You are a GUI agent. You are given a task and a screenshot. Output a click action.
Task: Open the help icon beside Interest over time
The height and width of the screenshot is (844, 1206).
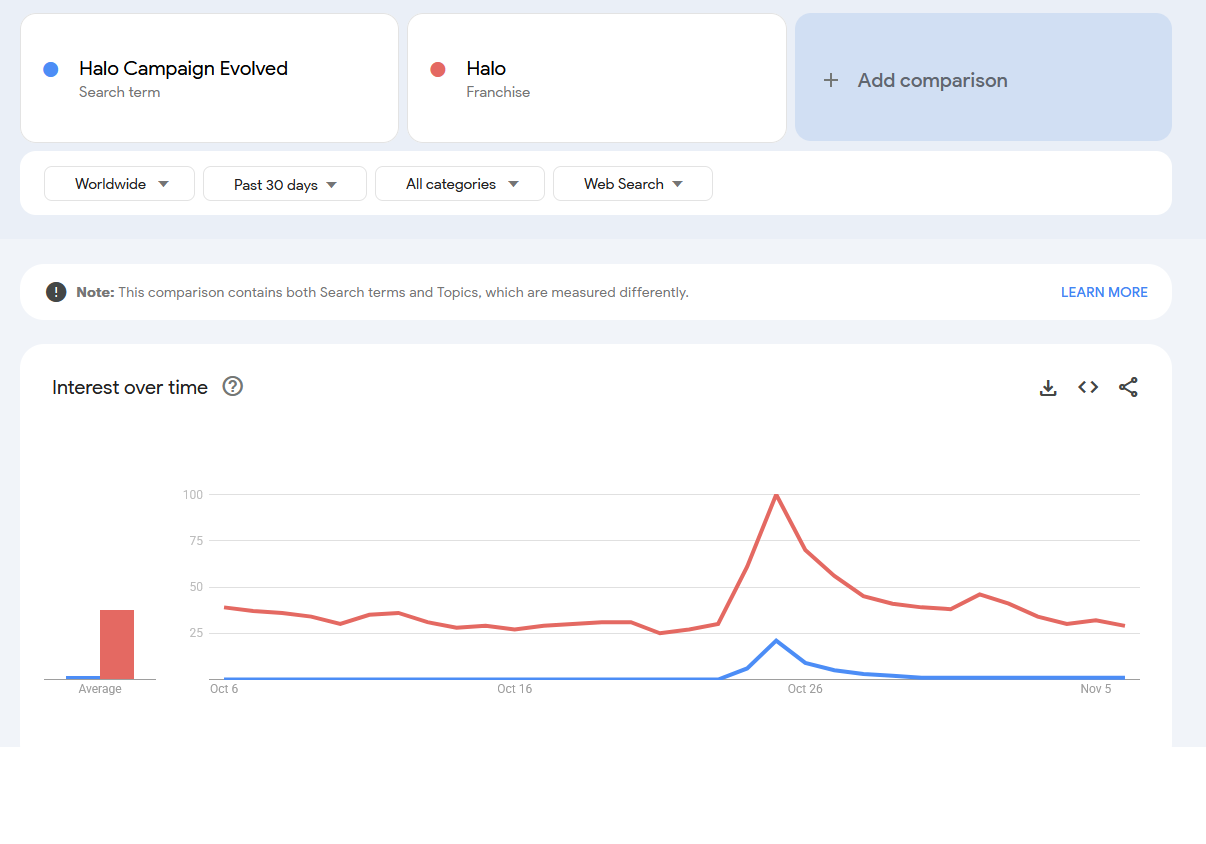pyautogui.click(x=233, y=387)
